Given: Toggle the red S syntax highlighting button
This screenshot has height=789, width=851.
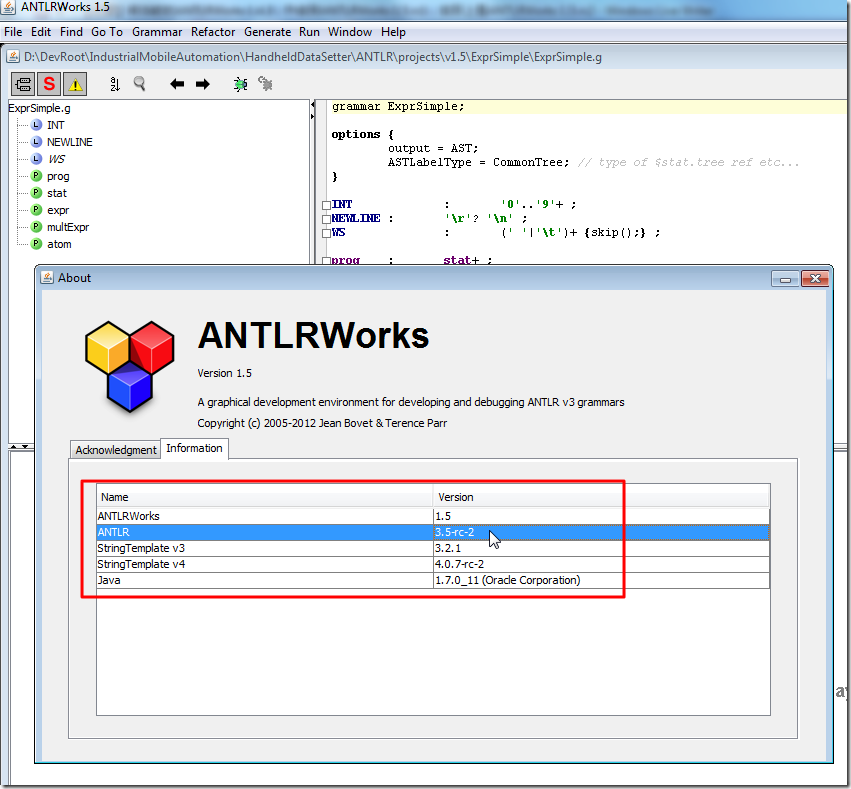Looking at the screenshot, I should 49,84.
